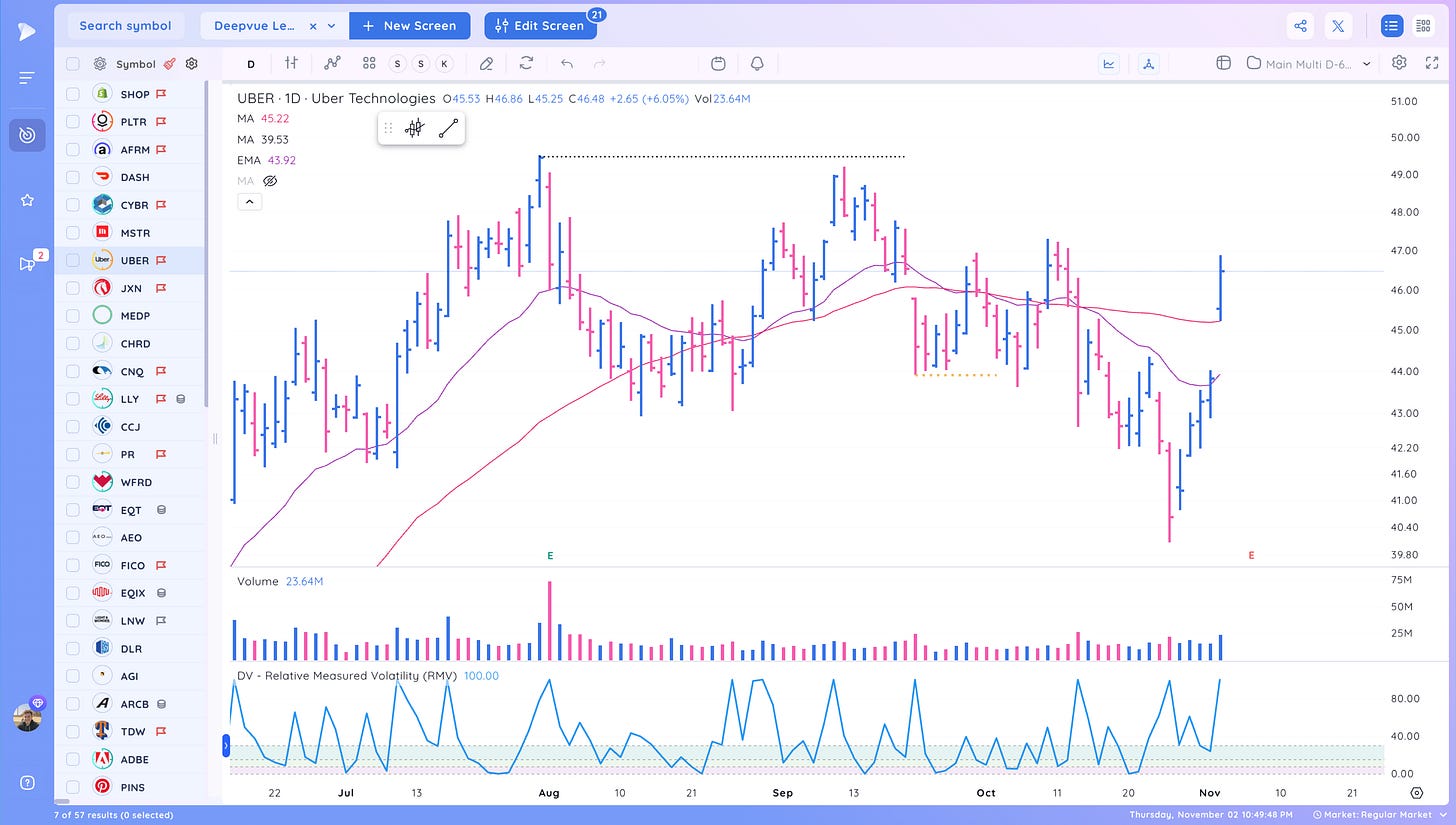Screen dimensions: 1456x825
Task: Check the LLY row checkbox
Action: (73, 399)
